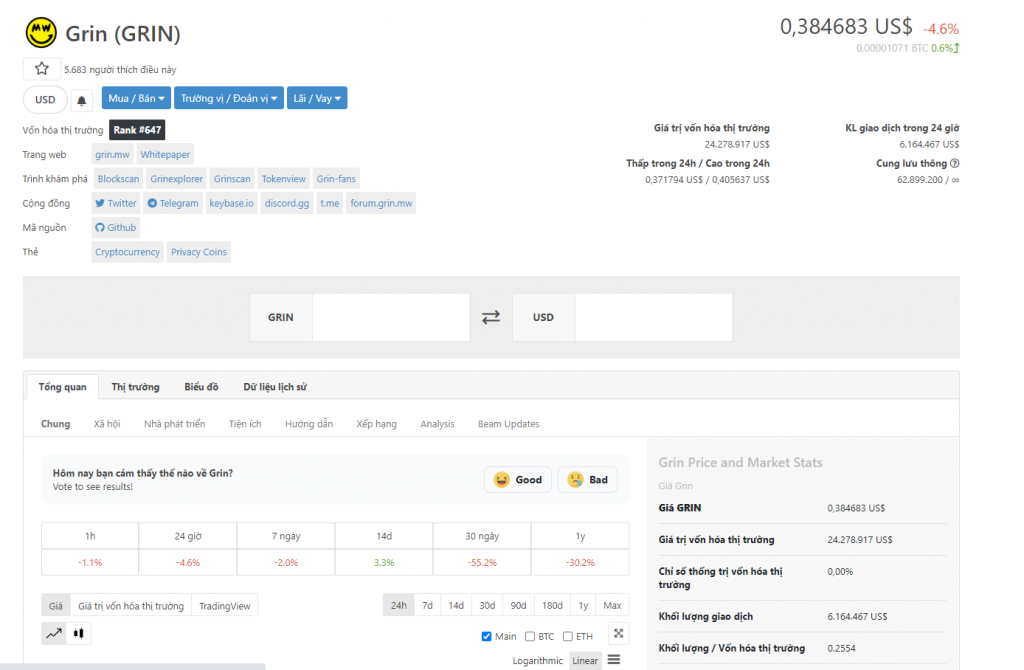Open the Blockscan explorer link
The height and width of the screenshot is (670, 1024).
click(118, 178)
